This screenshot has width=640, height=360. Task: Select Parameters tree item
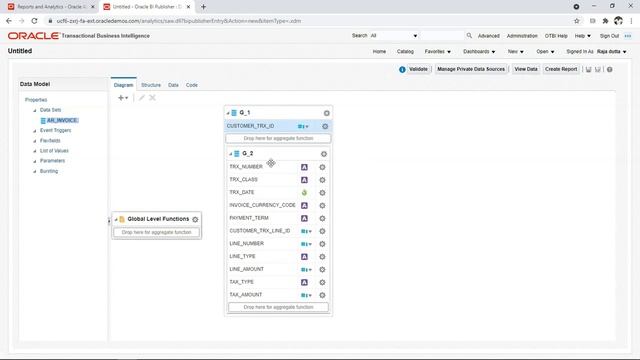coord(52,161)
